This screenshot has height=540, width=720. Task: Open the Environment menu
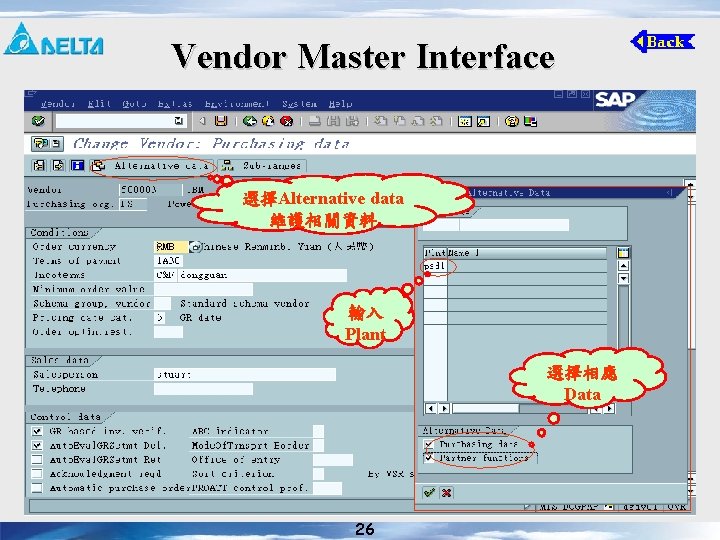(x=237, y=104)
